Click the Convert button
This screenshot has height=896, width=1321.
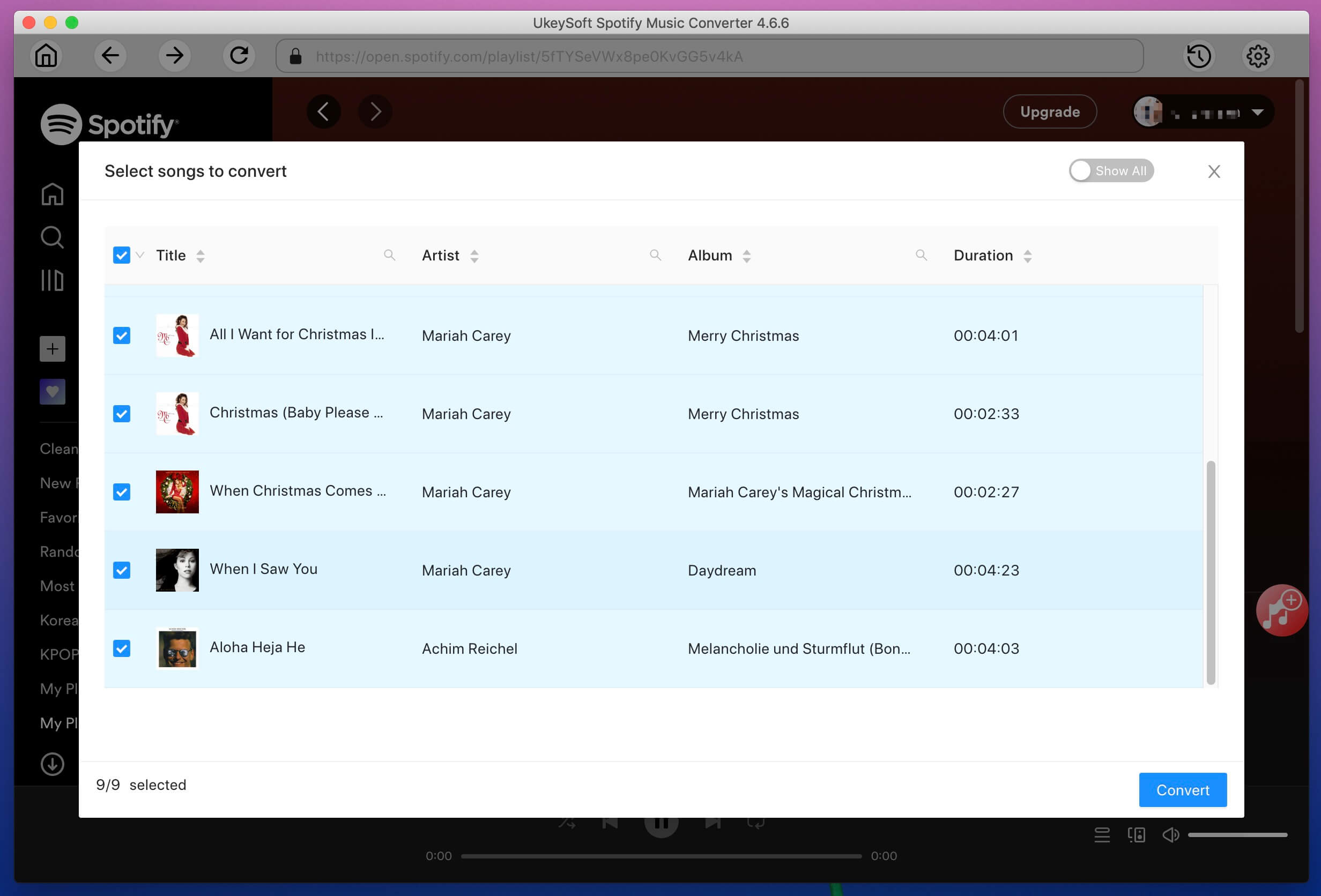(1182, 790)
